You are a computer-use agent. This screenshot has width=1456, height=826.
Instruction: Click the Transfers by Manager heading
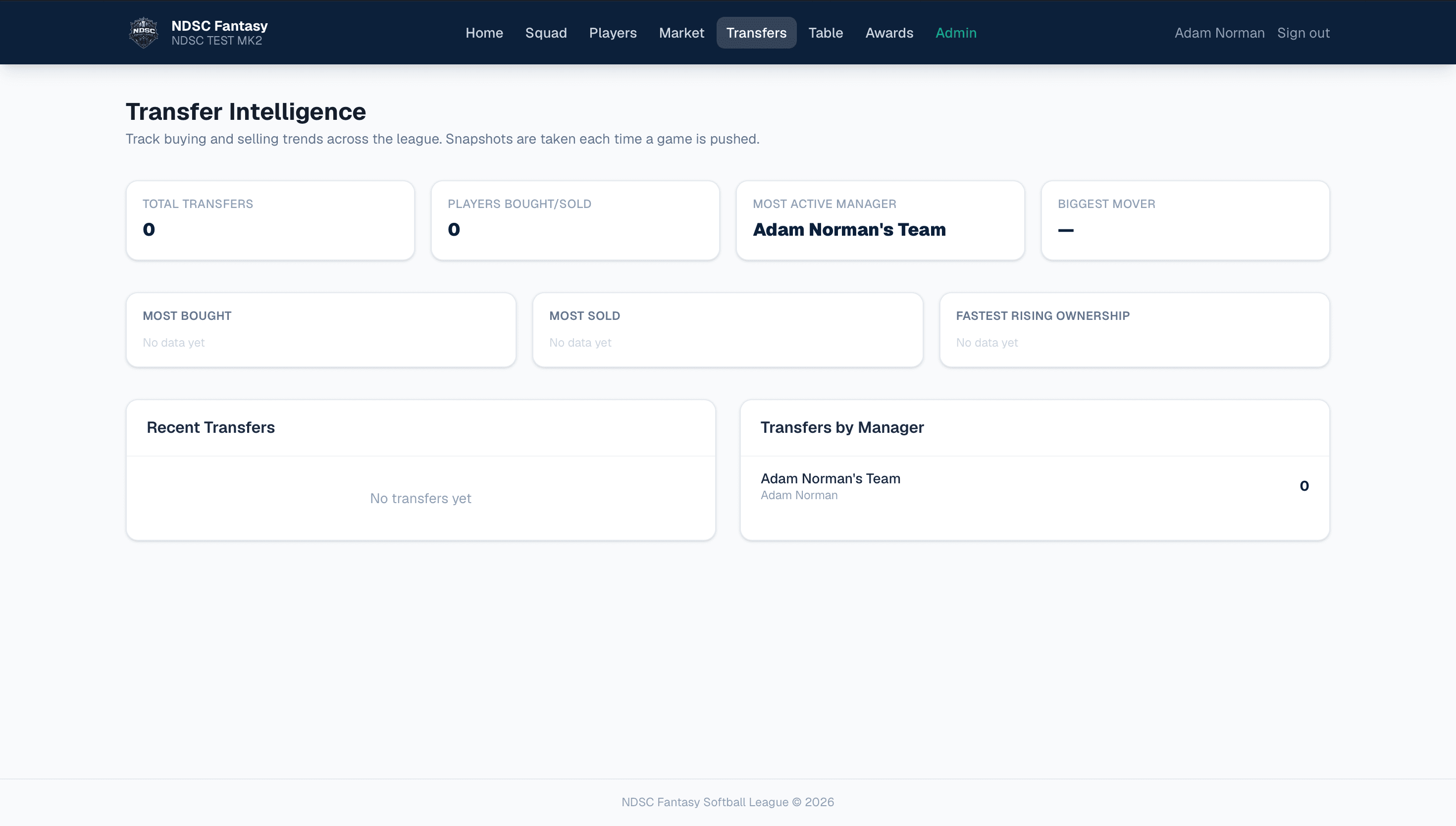(x=842, y=427)
